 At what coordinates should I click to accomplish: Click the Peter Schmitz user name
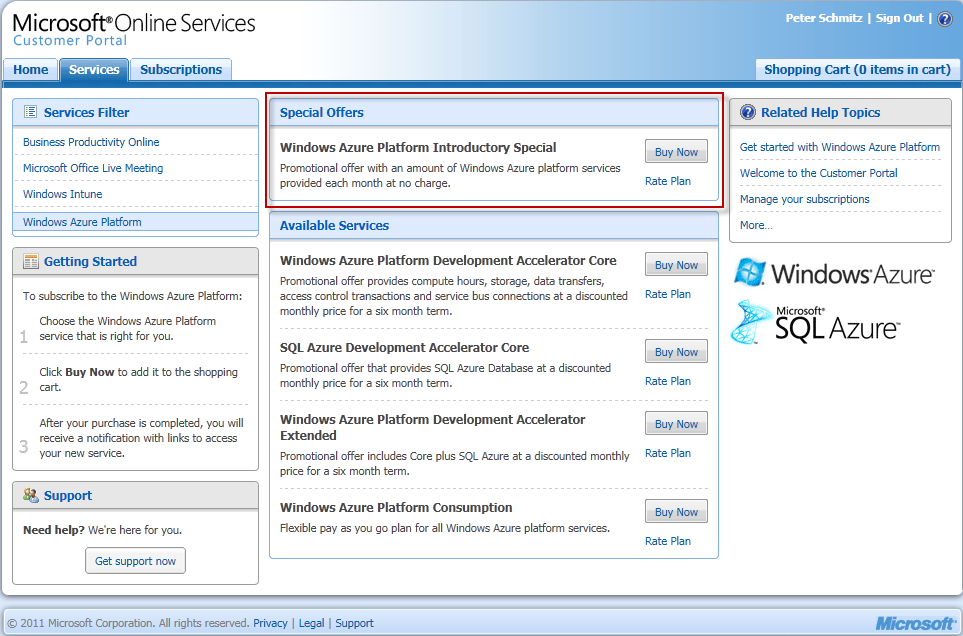pos(824,18)
